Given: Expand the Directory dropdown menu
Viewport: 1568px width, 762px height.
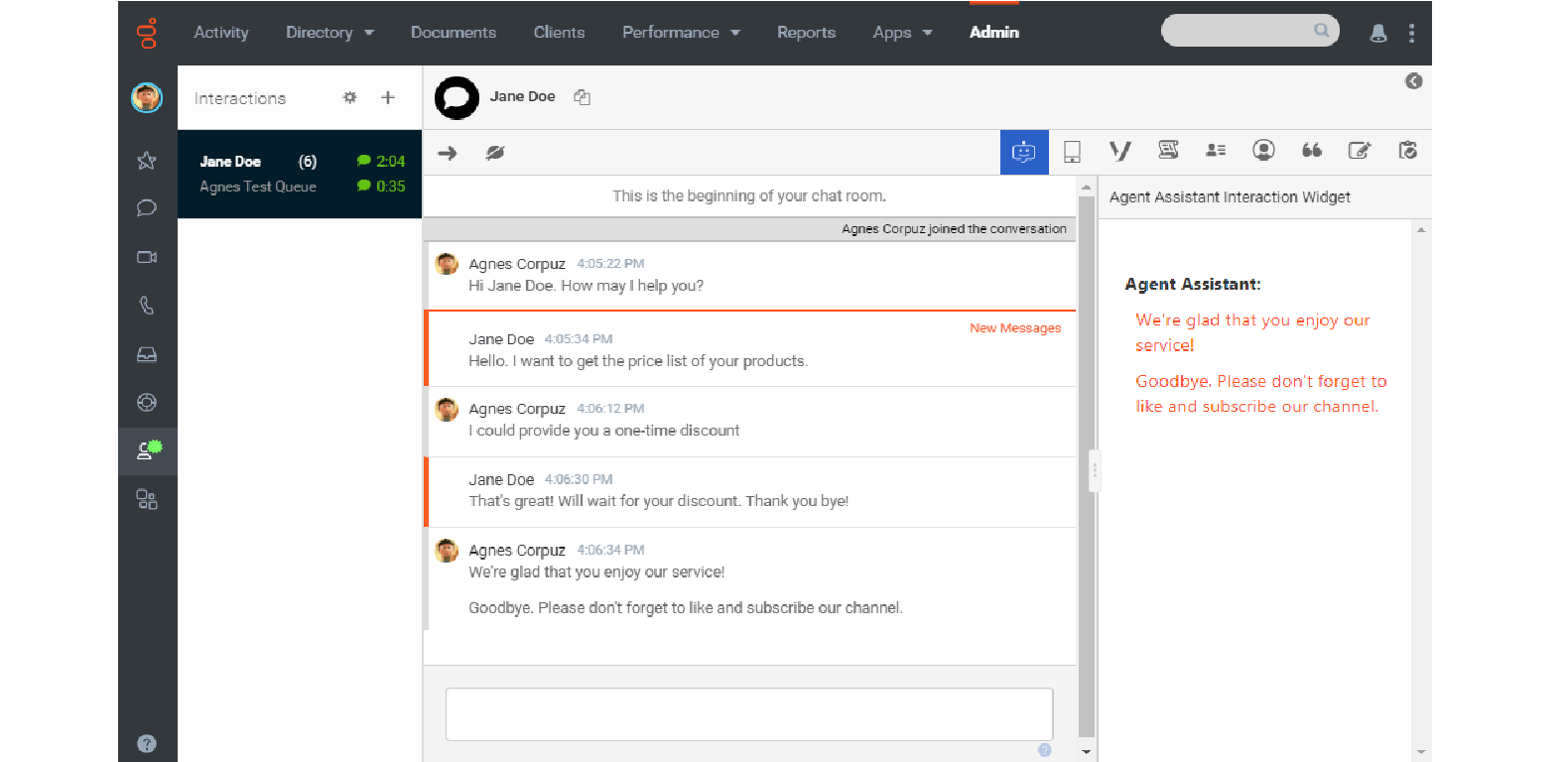Looking at the screenshot, I should pos(329,33).
